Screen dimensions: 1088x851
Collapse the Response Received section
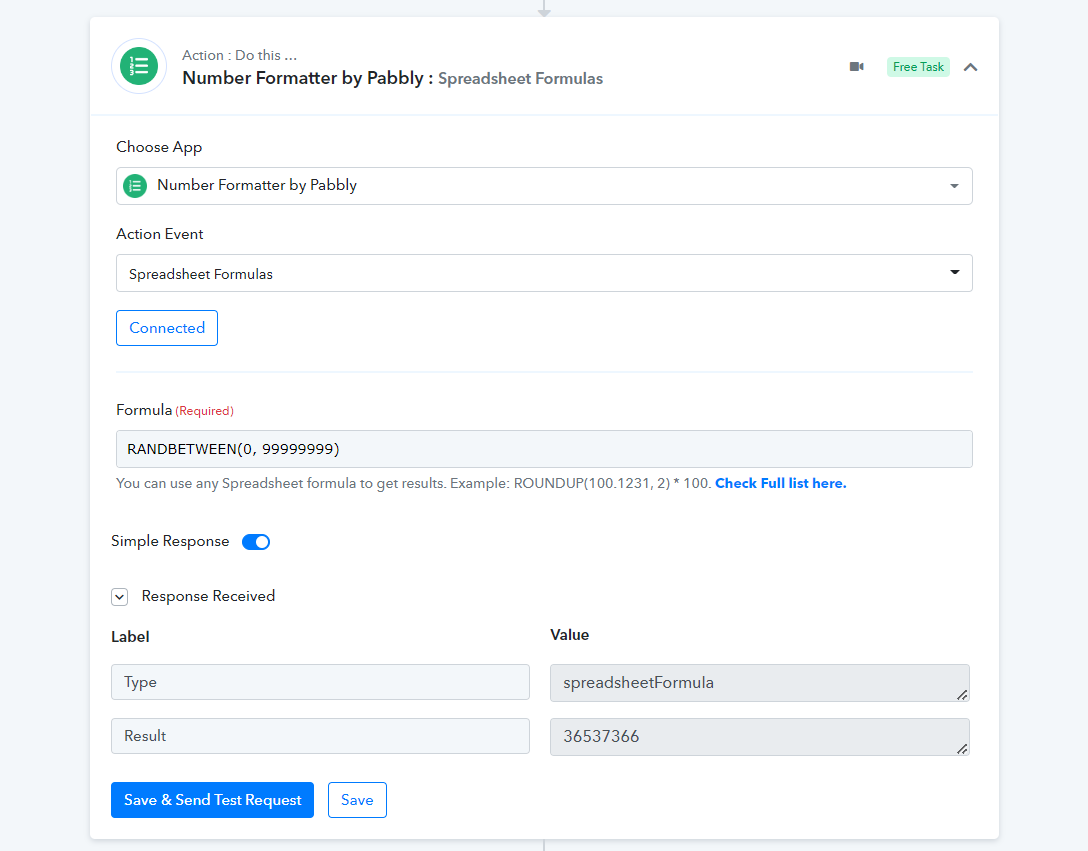tap(119, 597)
